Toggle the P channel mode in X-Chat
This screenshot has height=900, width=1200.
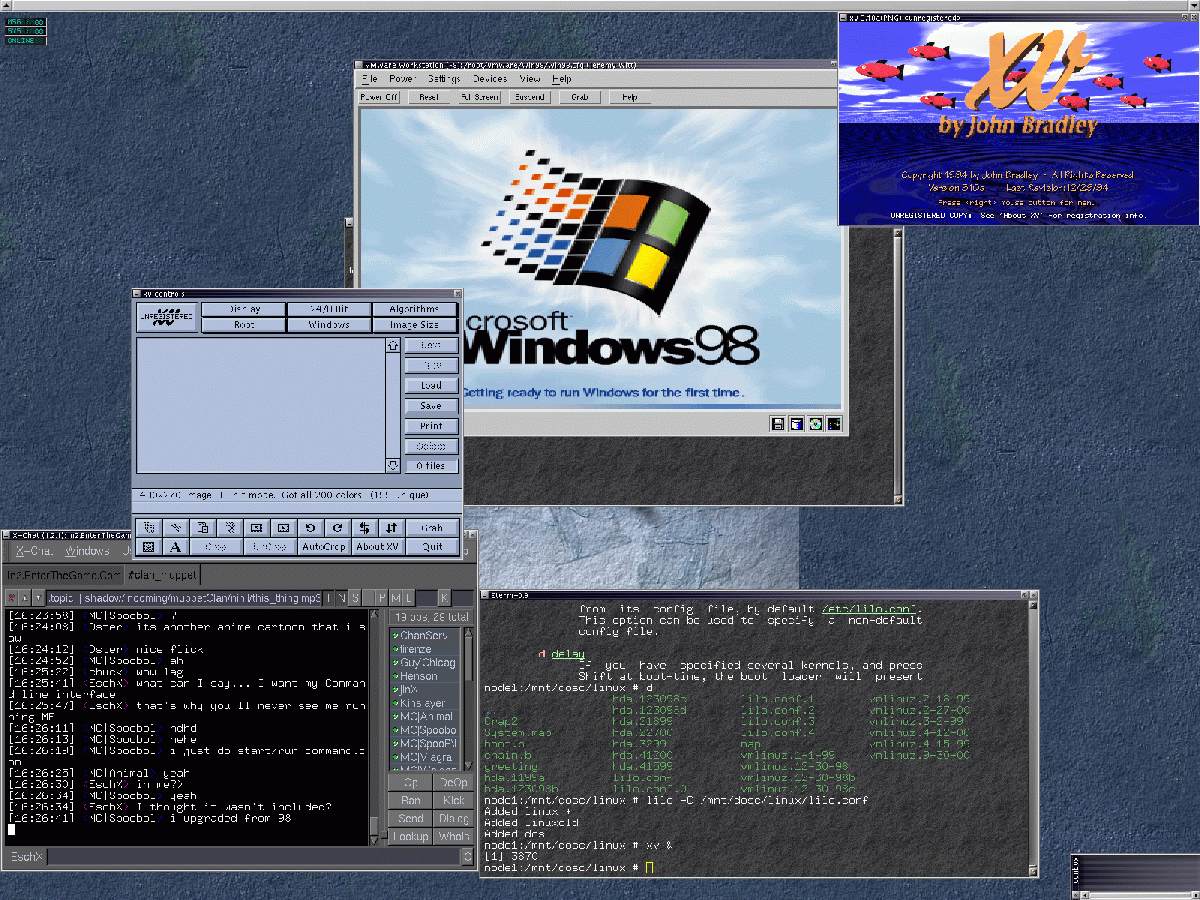pos(381,597)
